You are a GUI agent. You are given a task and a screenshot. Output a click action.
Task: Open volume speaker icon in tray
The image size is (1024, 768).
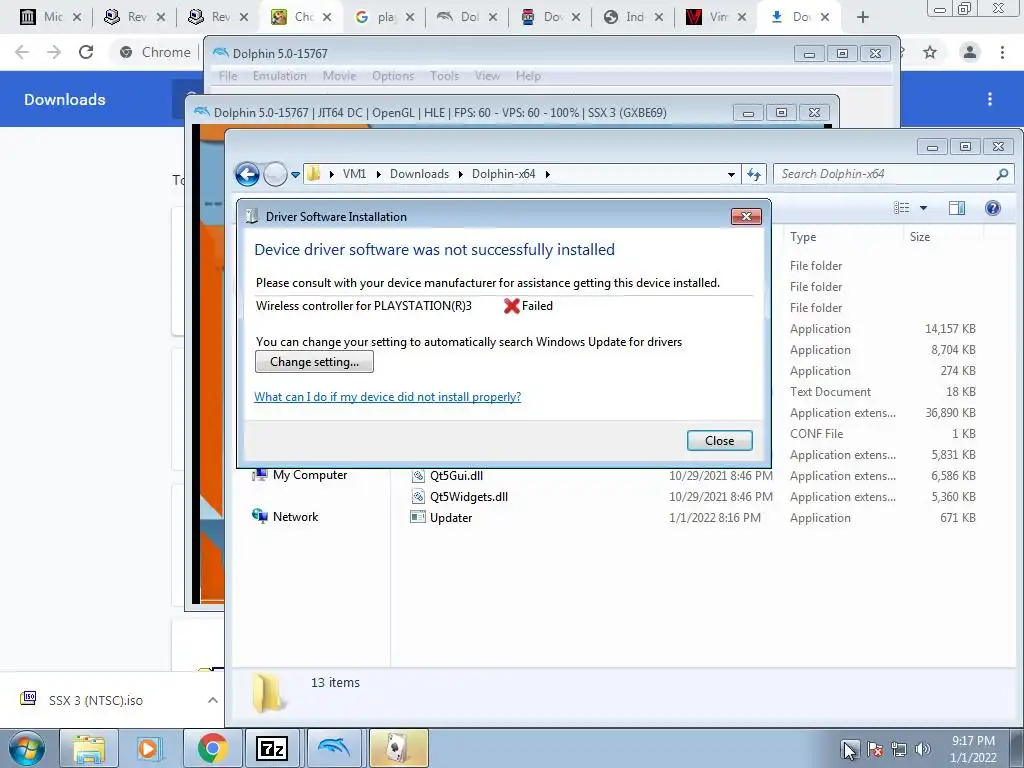coord(923,750)
